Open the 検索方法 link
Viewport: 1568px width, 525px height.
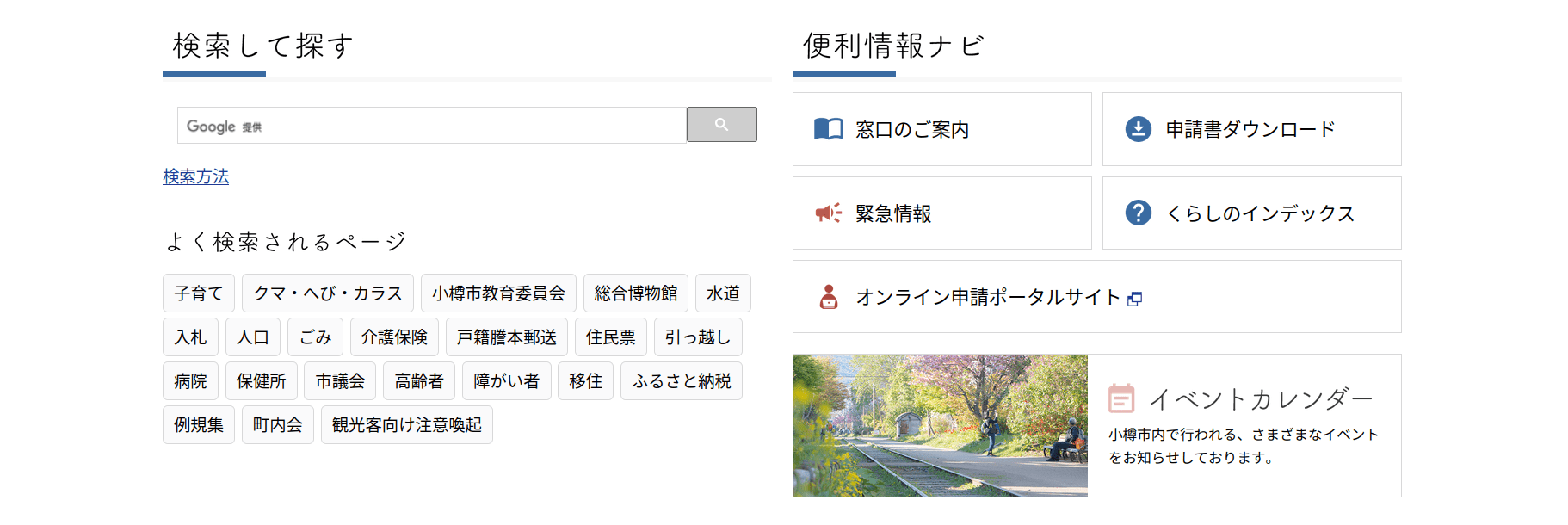[196, 176]
